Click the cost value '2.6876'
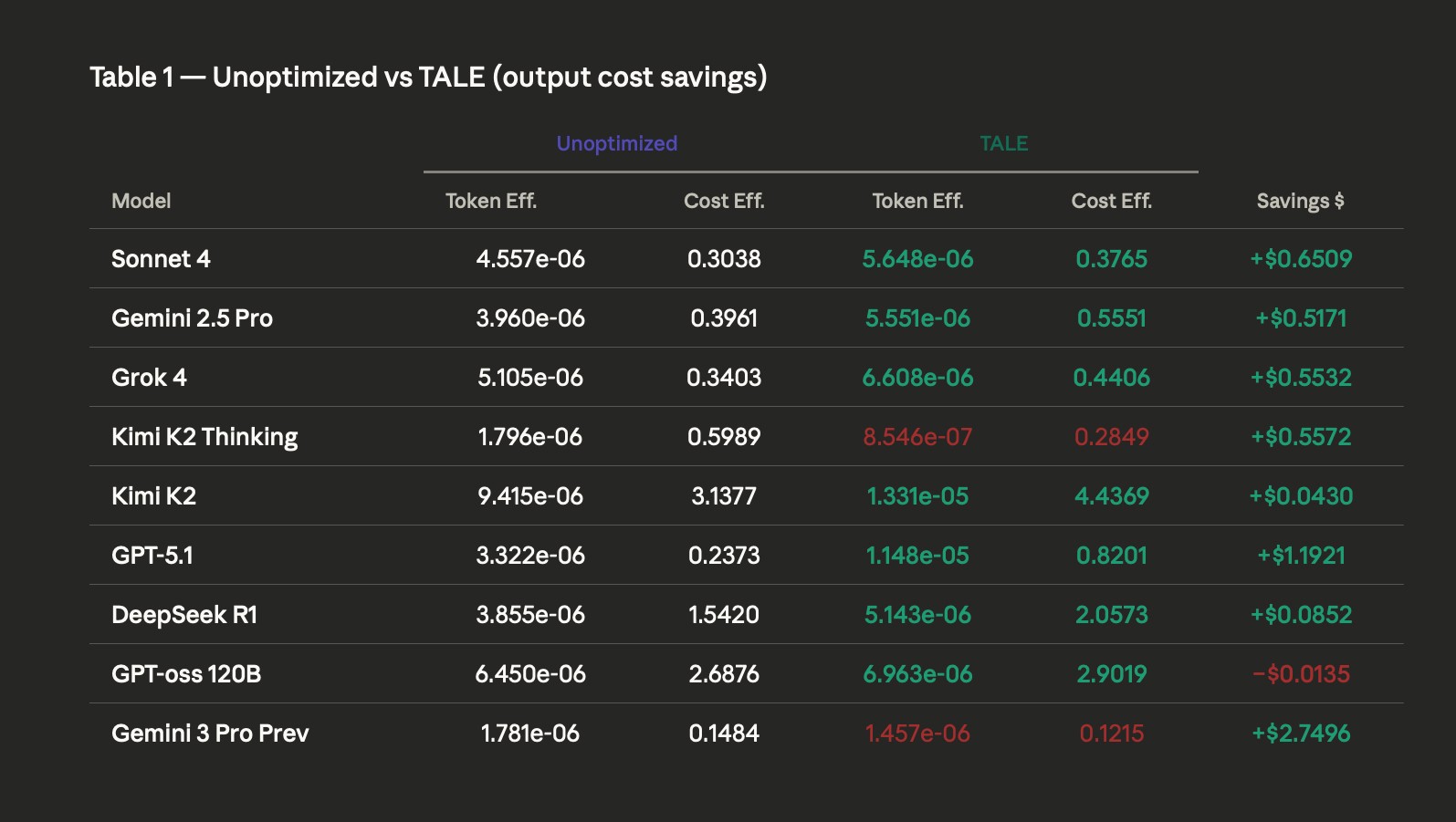The height and width of the screenshot is (822, 1456). [x=724, y=674]
